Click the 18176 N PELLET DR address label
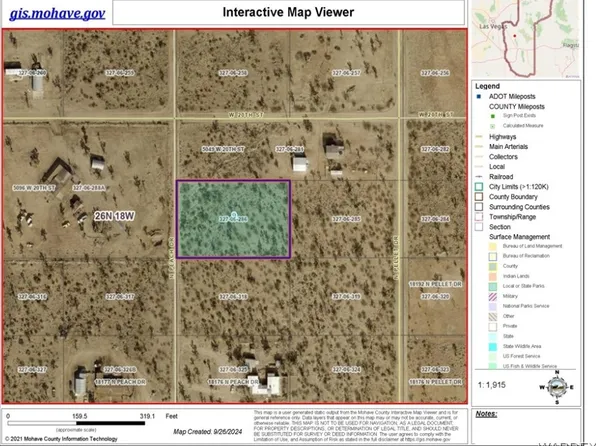The image size is (596, 446). (436, 382)
